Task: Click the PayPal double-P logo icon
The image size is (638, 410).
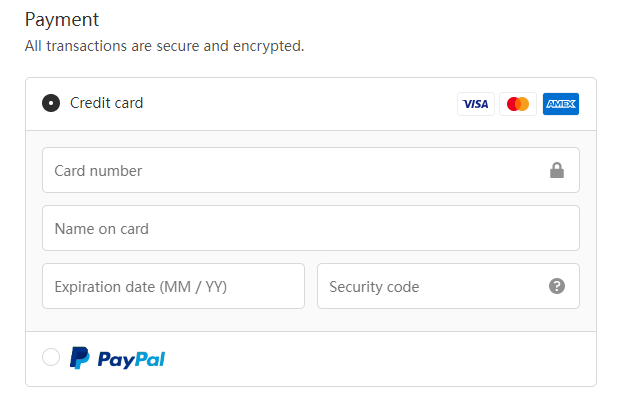Action: tap(80, 358)
